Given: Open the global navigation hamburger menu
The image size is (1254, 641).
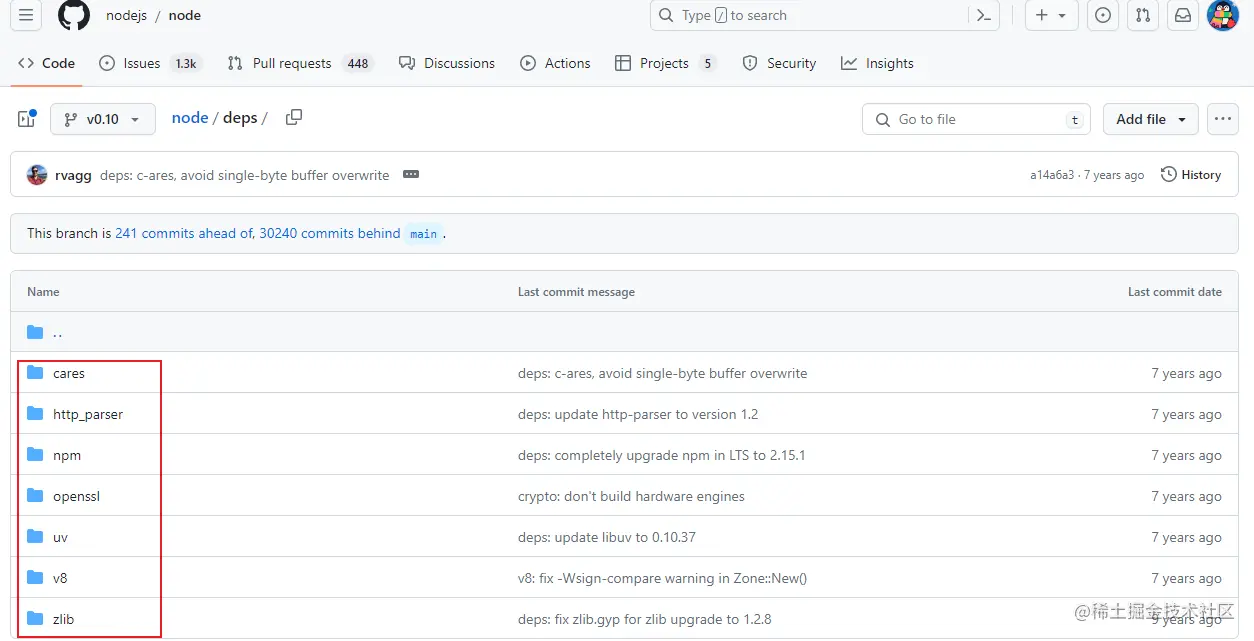Looking at the screenshot, I should tap(26, 15).
